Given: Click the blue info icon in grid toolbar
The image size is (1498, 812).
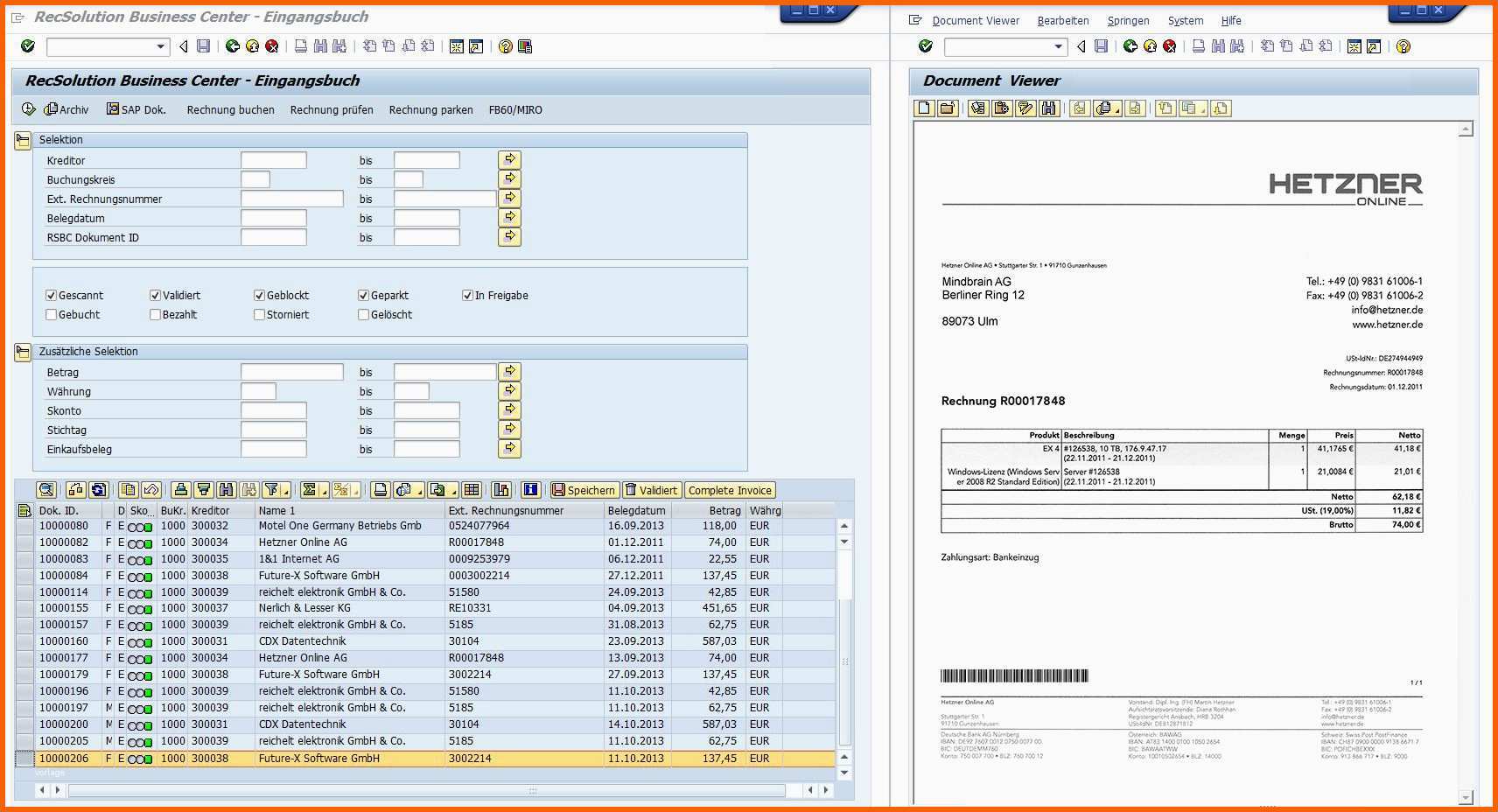Looking at the screenshot, I should click(x=530, y=490).
